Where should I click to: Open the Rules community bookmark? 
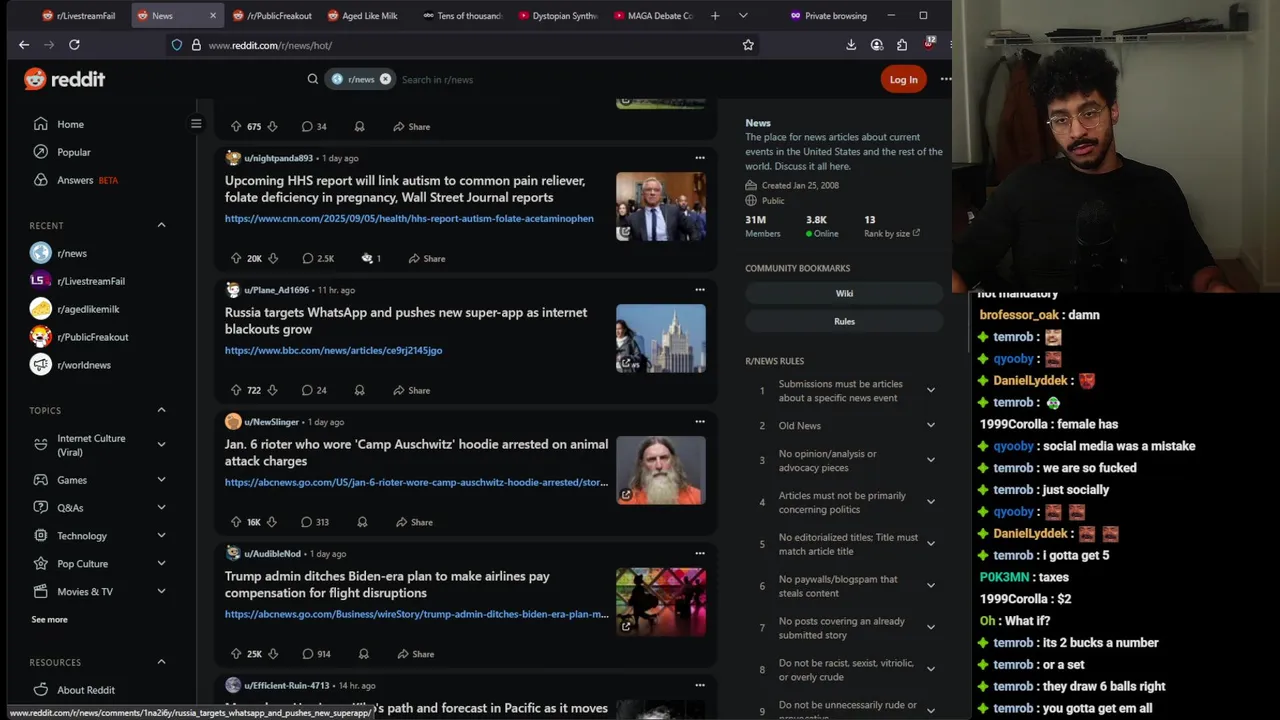(x=844, y=321)
